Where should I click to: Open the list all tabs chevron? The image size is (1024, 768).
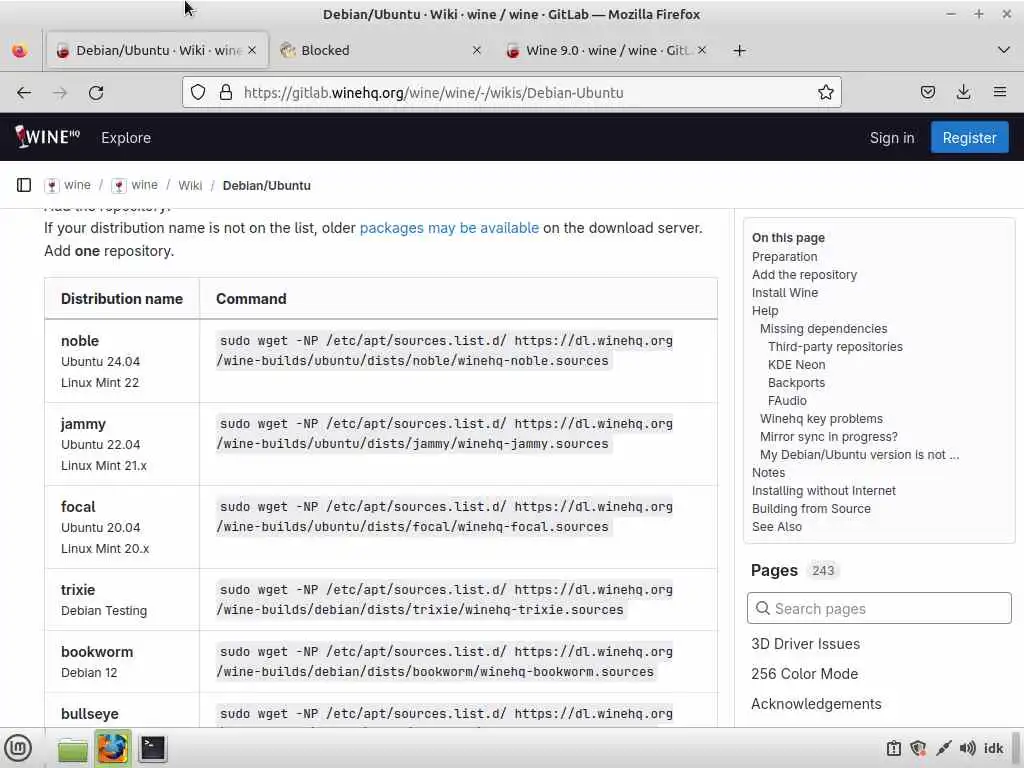(x=1004, y=50)
